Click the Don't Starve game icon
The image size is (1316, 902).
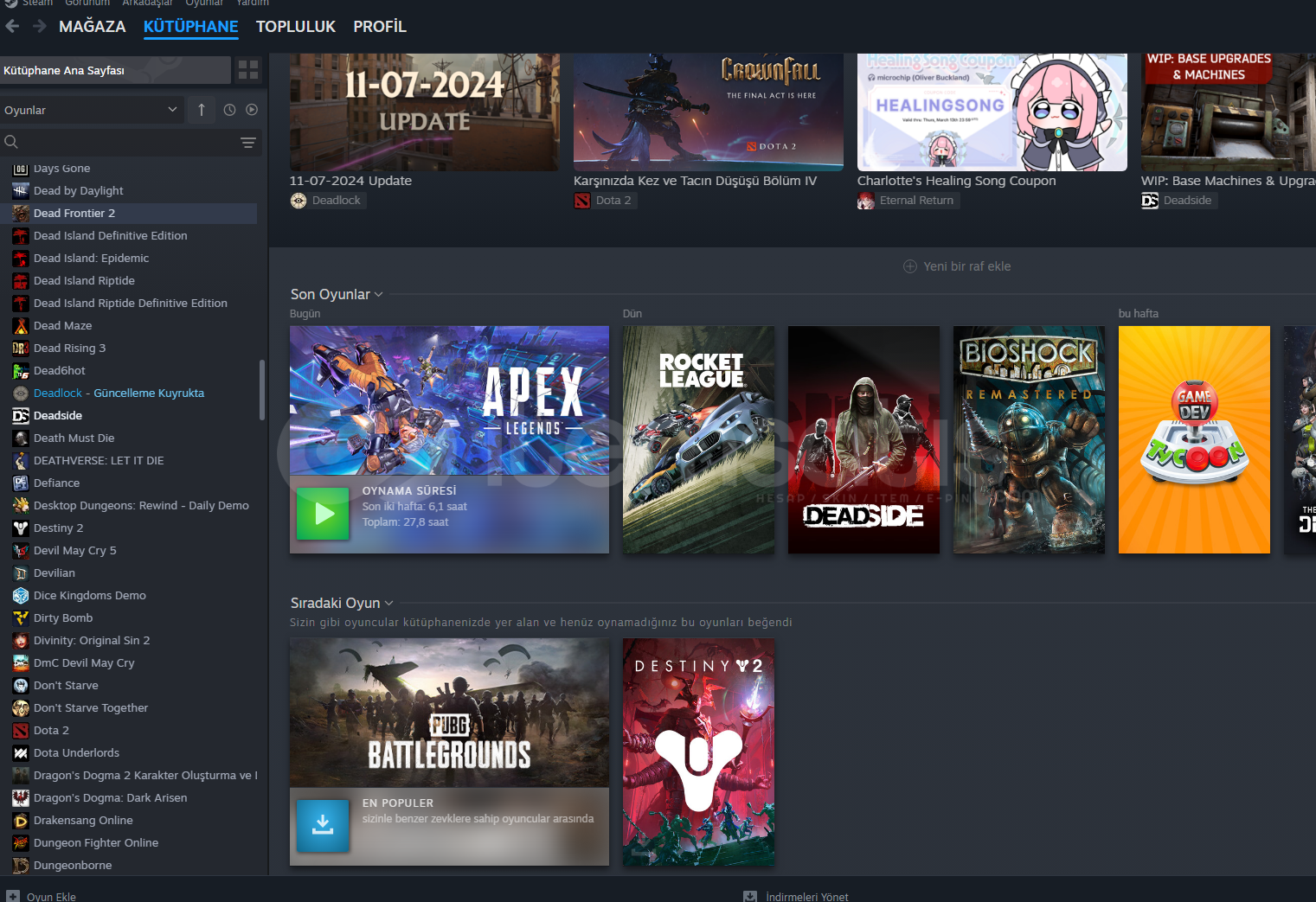[21, 686]
